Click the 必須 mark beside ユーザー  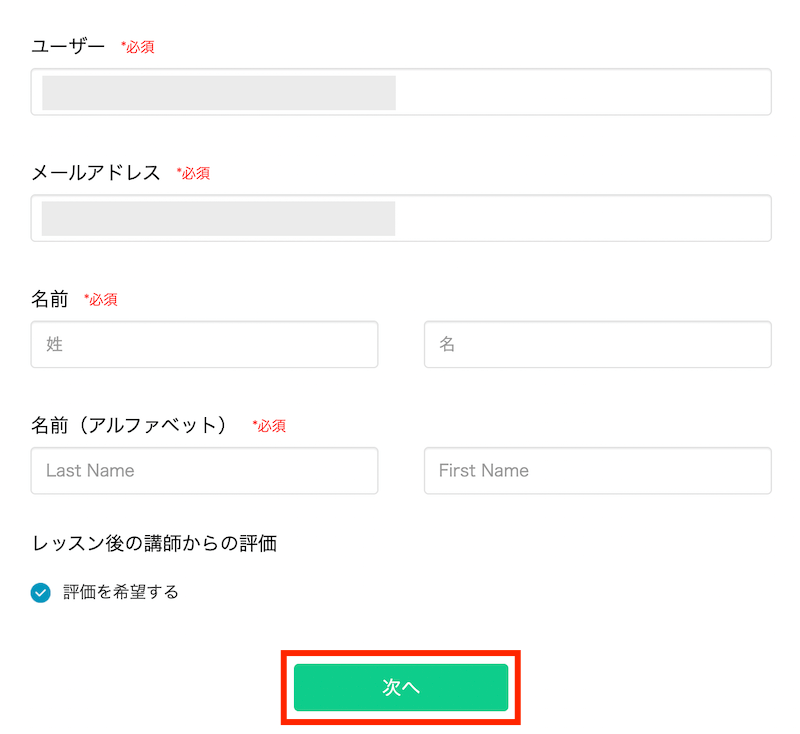click(x=138, y=47)
